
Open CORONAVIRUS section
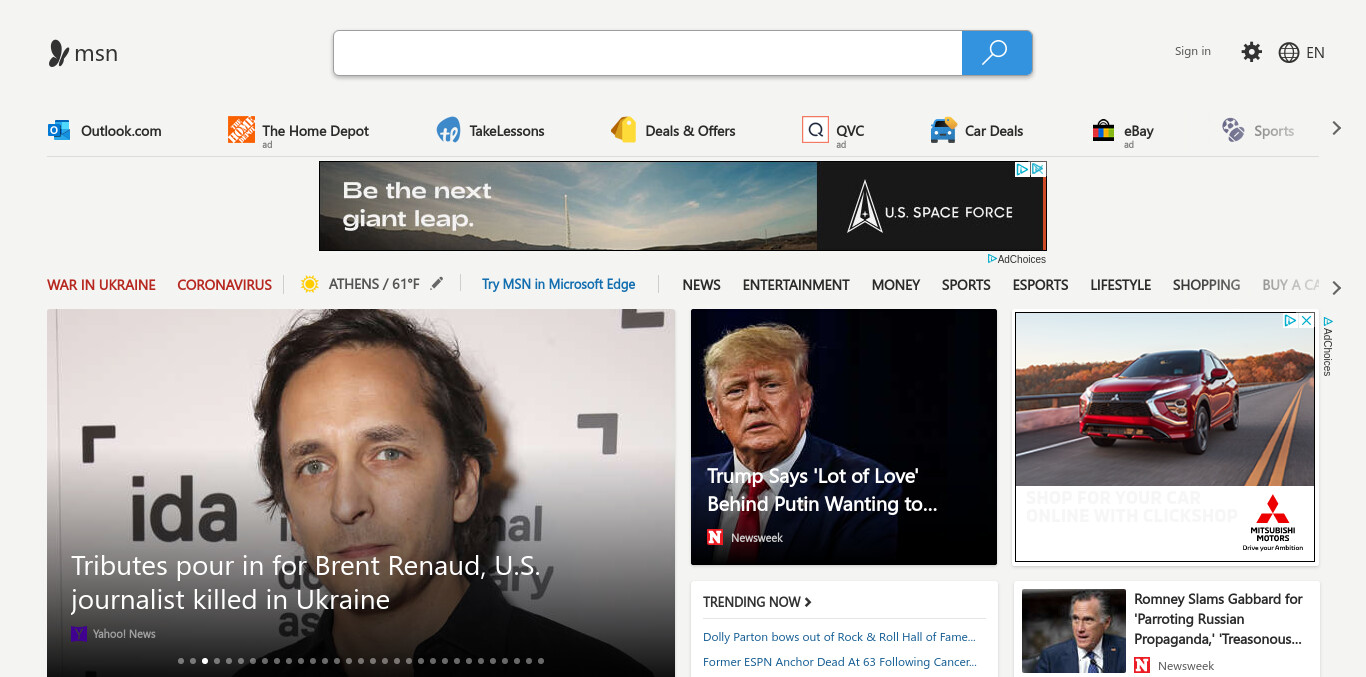point(224,285)
